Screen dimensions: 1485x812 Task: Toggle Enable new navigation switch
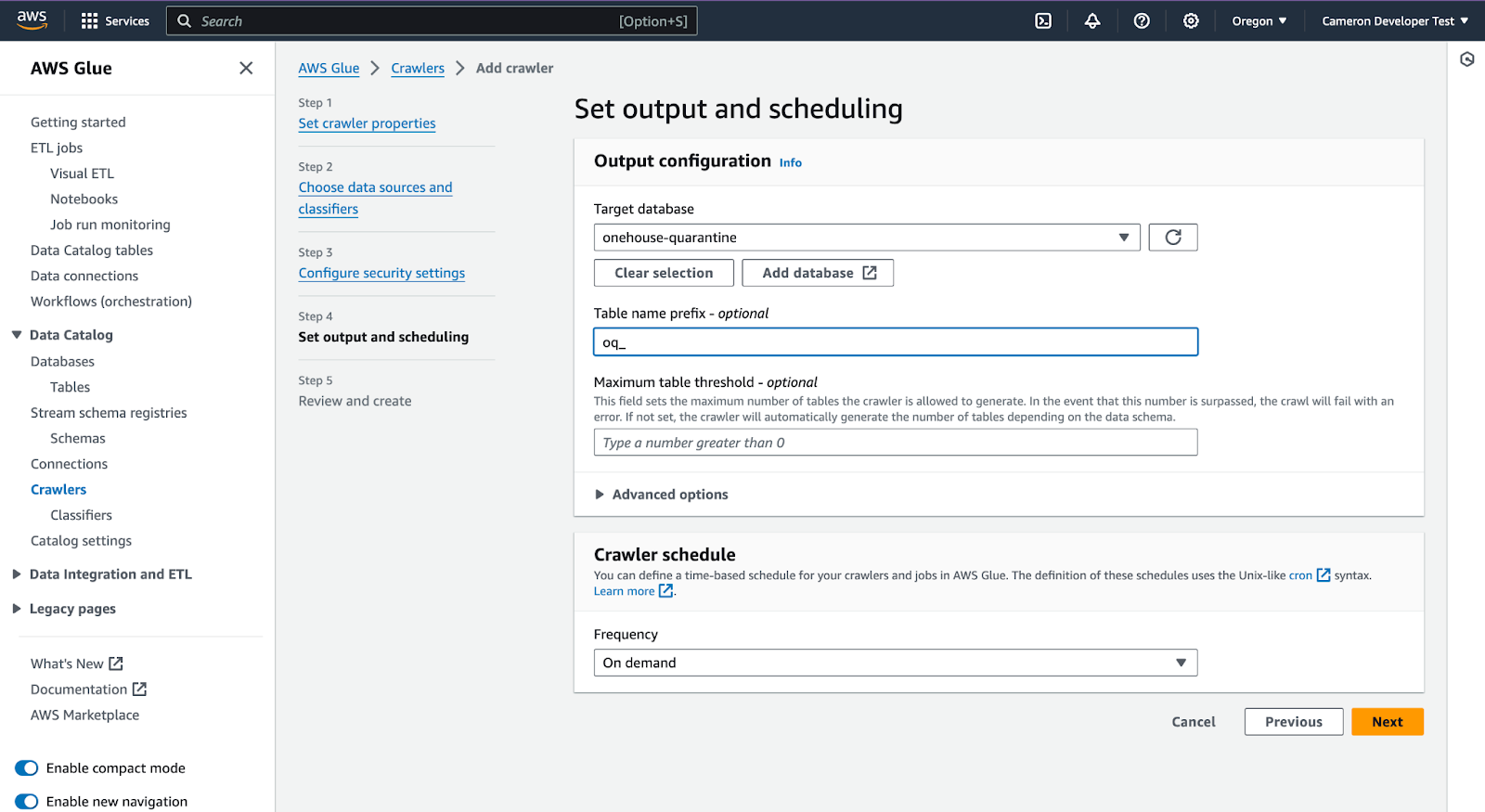(x=27, y=802)
